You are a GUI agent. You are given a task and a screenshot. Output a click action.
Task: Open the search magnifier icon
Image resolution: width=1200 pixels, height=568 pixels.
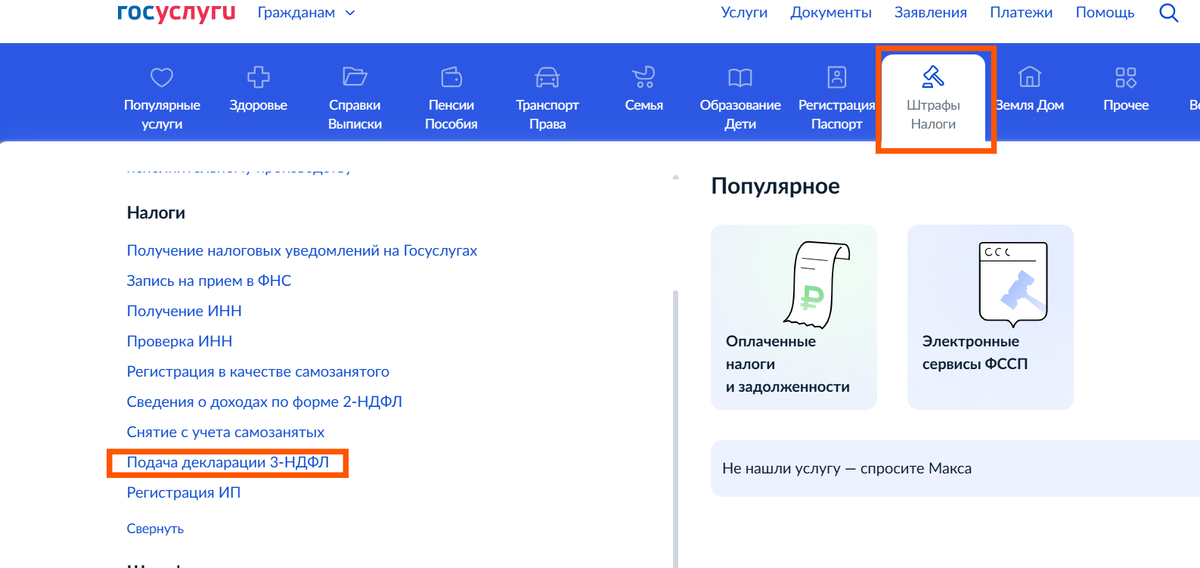1168,13
